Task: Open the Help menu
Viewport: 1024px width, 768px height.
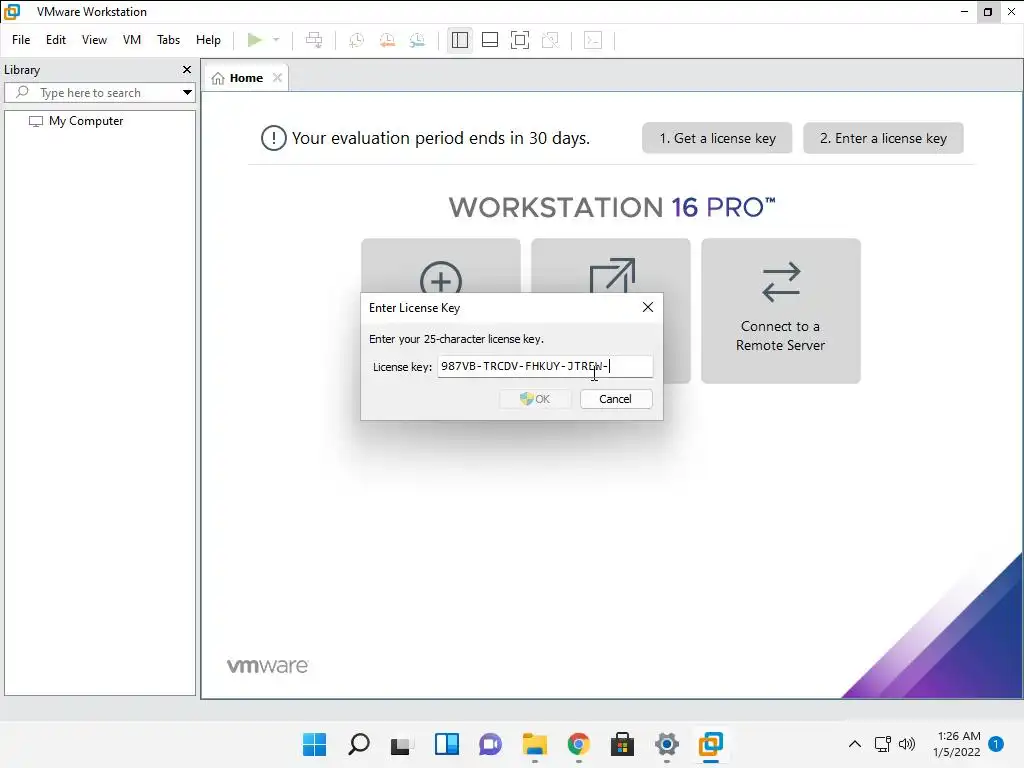Action: pos(208,40)
